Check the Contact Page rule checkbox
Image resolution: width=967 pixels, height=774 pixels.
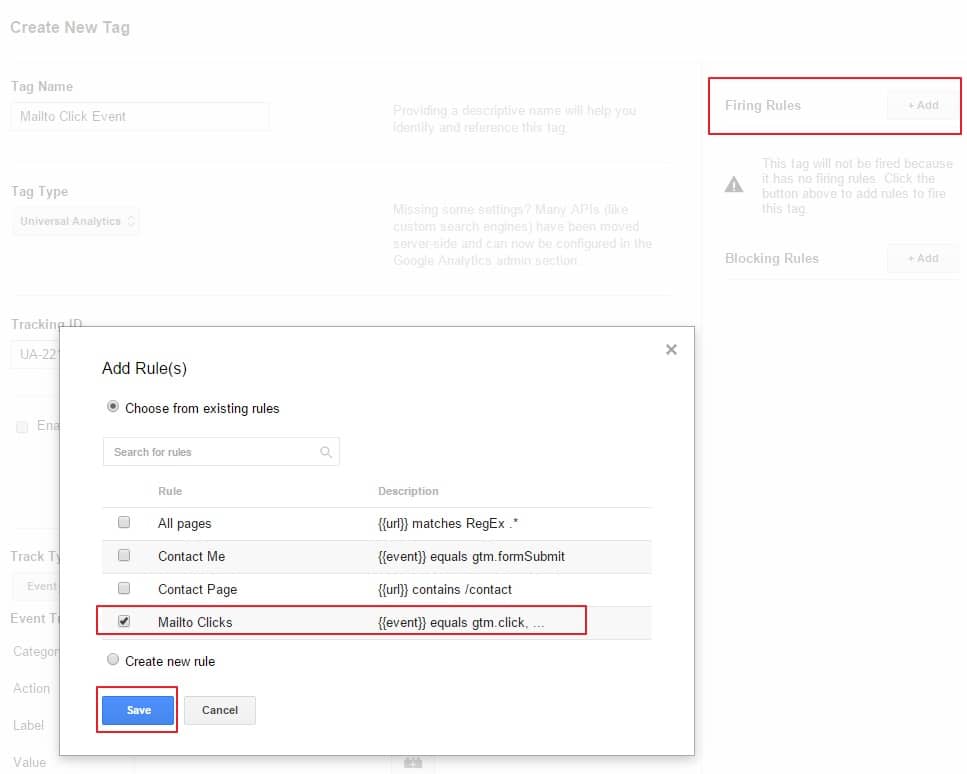click(124, 588)
